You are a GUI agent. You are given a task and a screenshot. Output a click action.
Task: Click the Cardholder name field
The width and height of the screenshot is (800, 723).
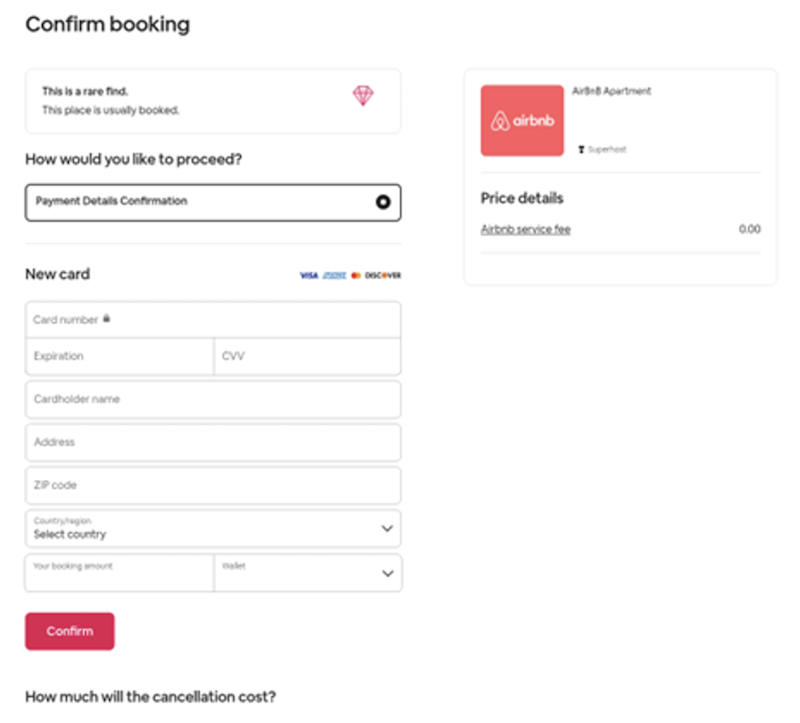213,399
